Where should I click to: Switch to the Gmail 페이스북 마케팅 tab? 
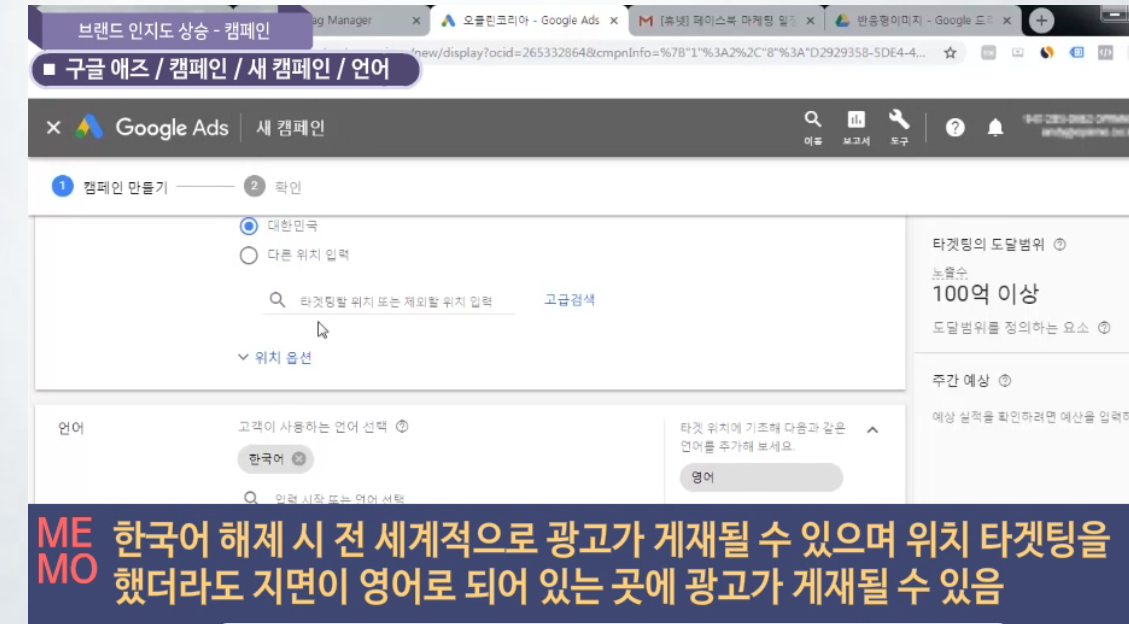726,21
